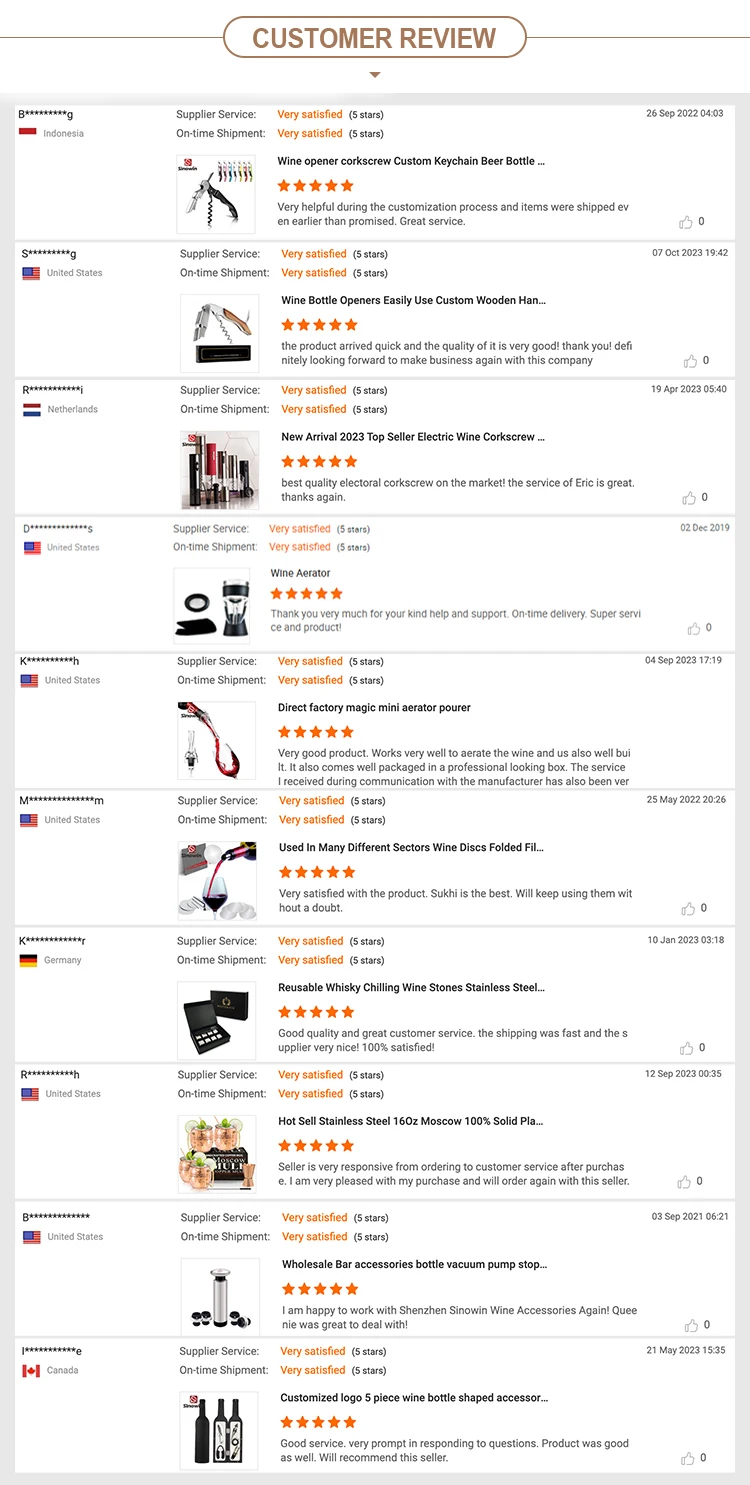The width and height of the screenshot is (750, 1485).
Task: Click the Customer Review heading banner
Action: tap(374, 38)
